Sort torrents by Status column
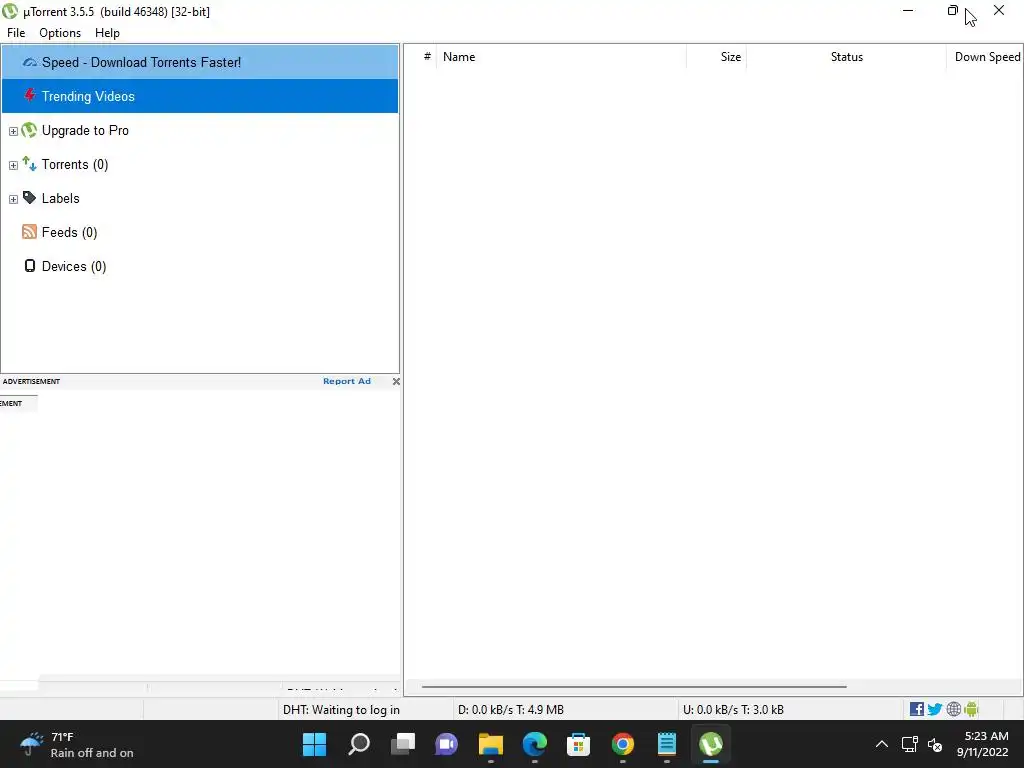 (x=846, y=57)
